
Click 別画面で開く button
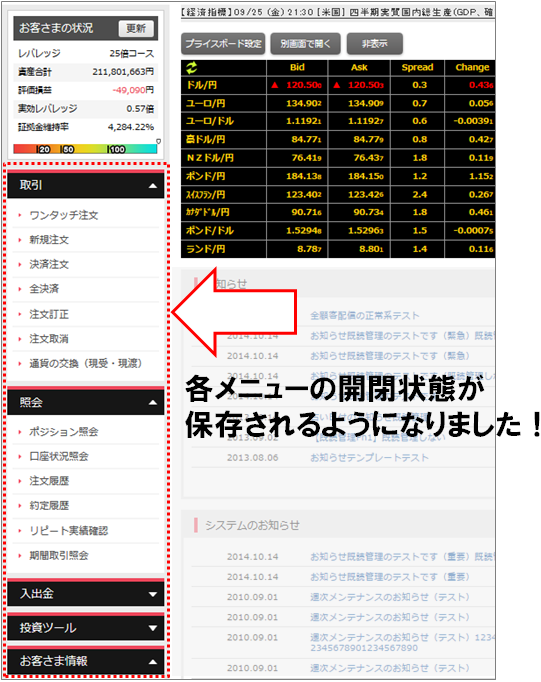(305, 43)
